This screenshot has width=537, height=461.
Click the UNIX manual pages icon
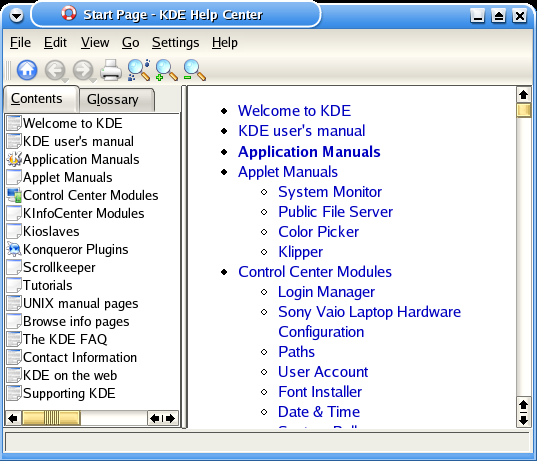click(14, 303)
